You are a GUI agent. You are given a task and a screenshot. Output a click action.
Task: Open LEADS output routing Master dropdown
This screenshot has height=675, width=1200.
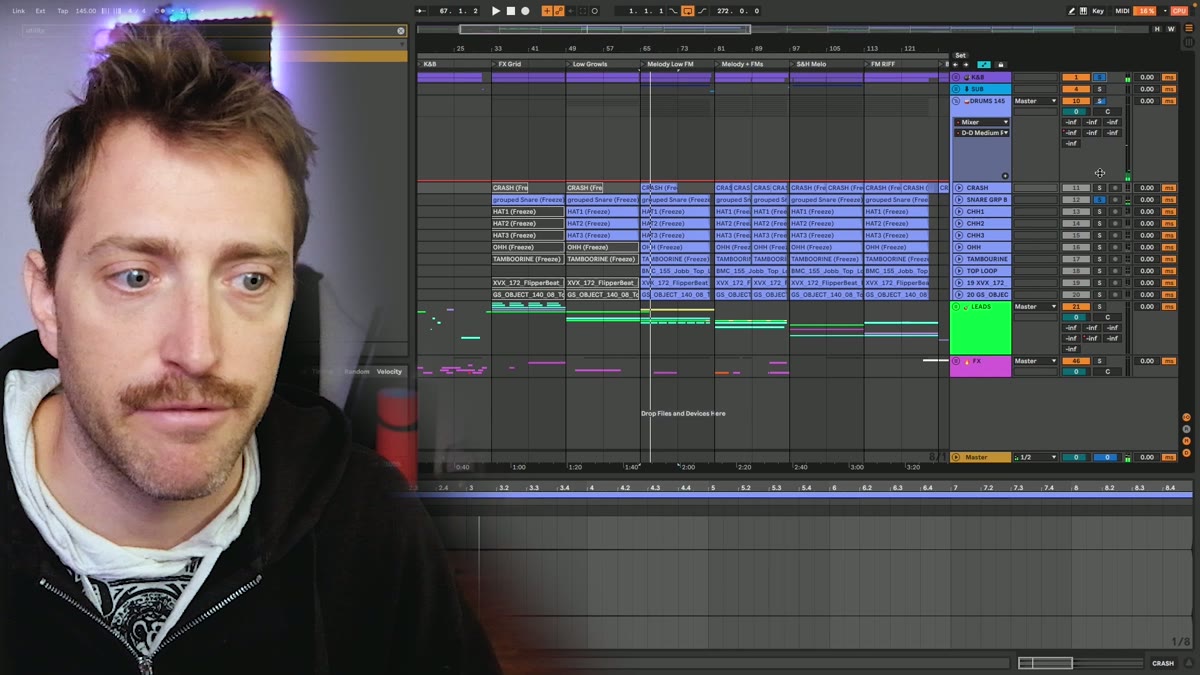tap(1035, 307)
